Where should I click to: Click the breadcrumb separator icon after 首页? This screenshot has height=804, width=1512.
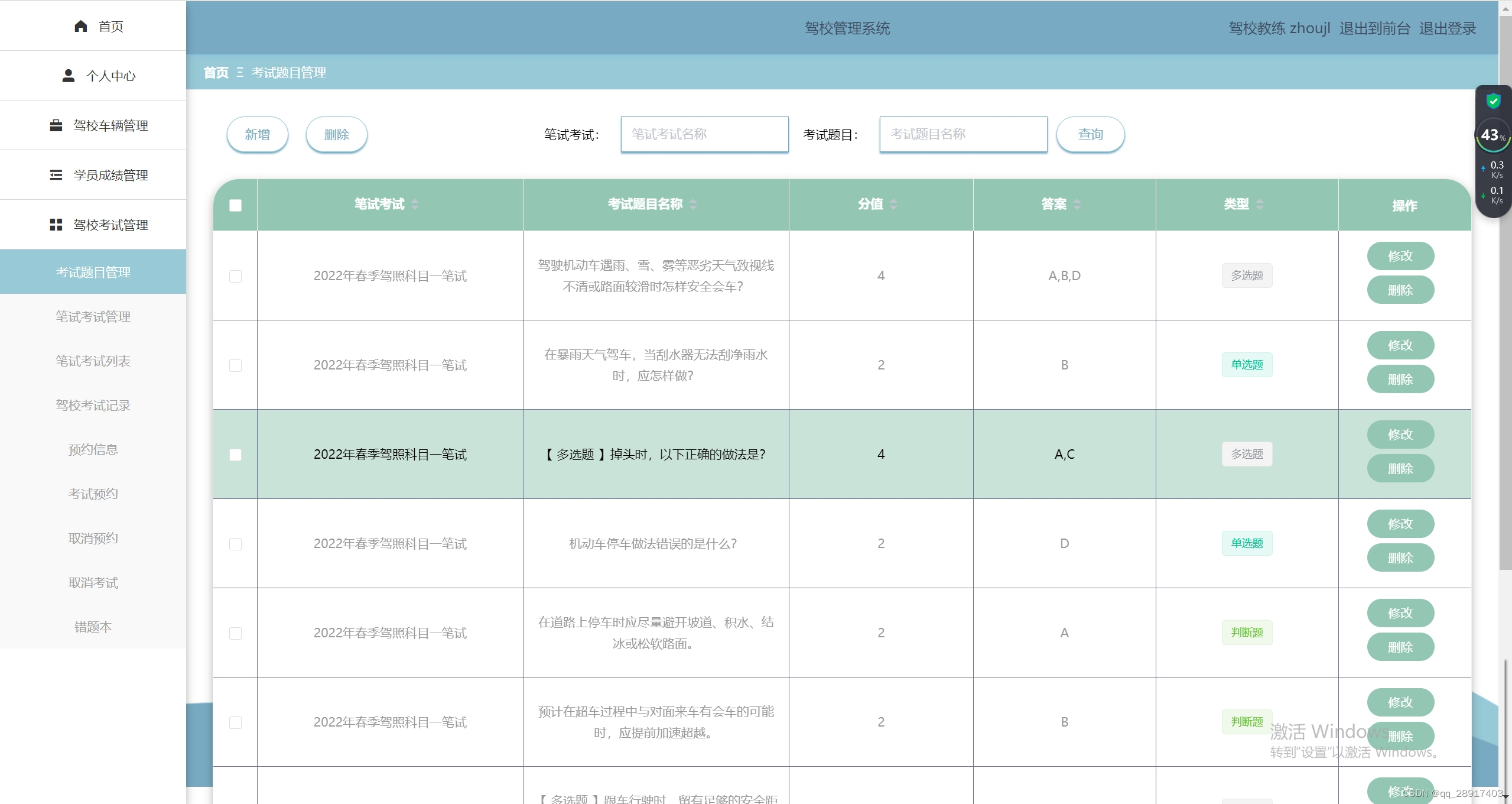click(240, 73)
